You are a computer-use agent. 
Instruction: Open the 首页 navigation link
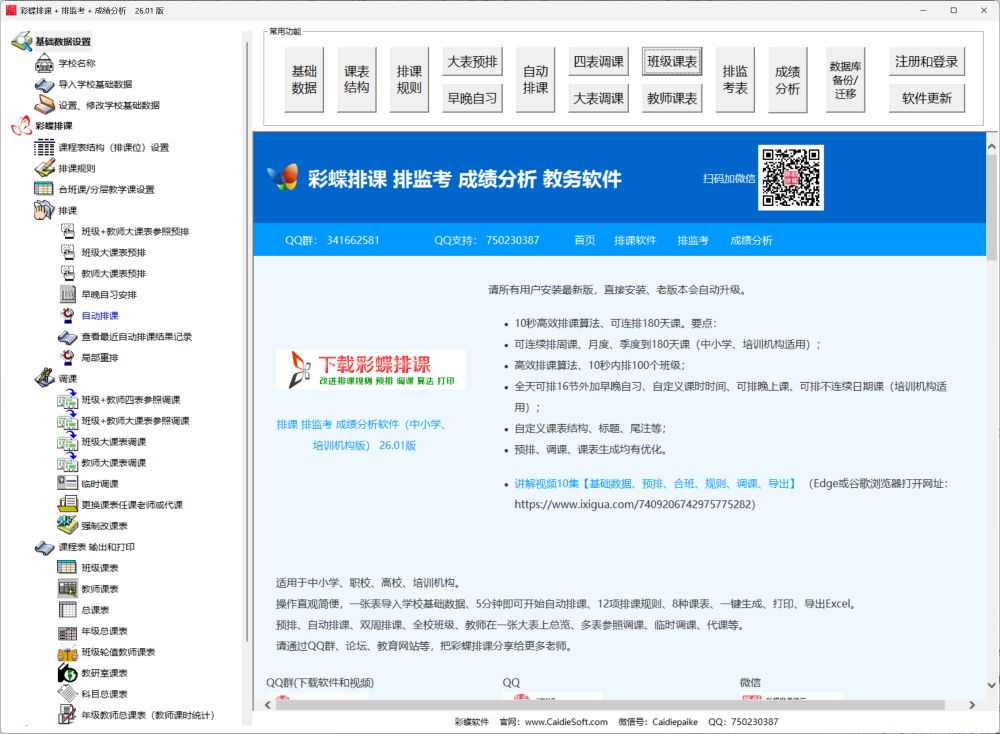point(584,240)
